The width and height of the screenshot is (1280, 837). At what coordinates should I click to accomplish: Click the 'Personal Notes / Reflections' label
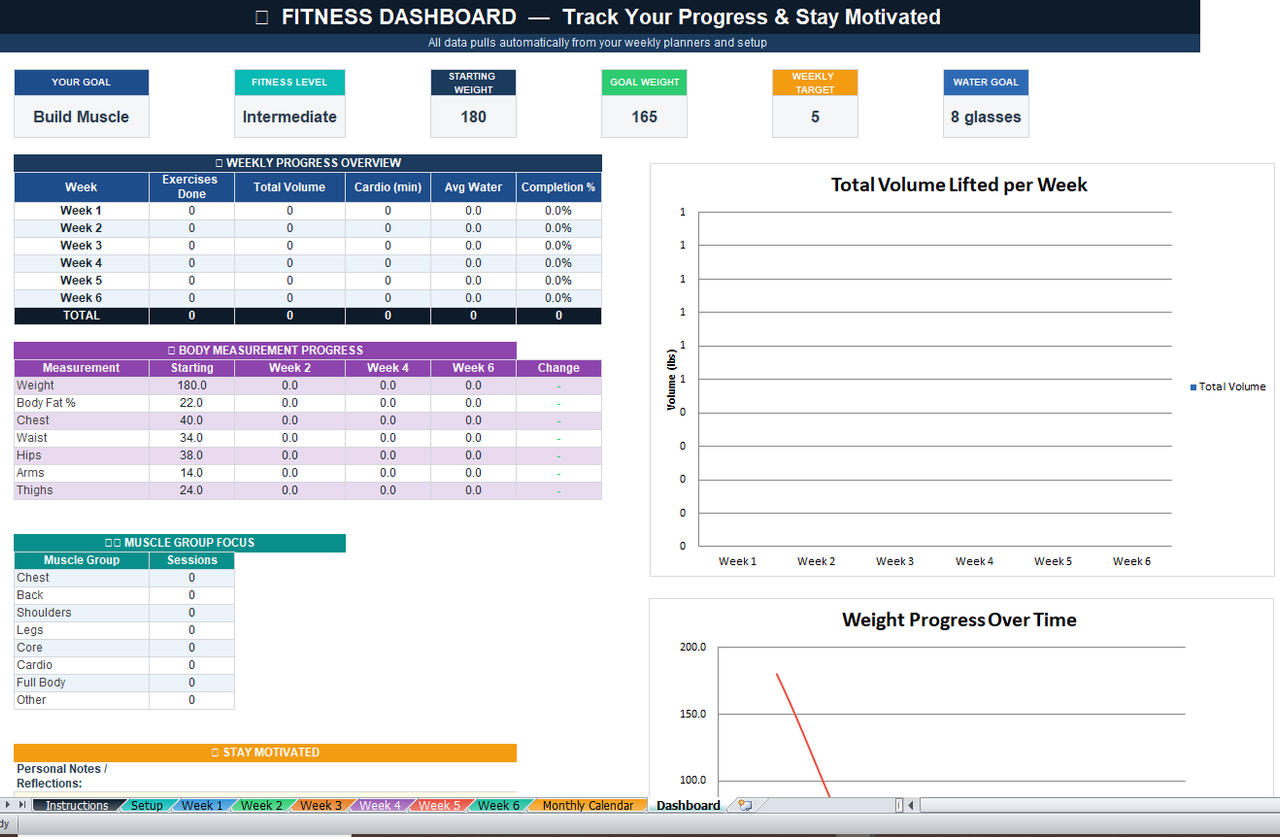62,776
